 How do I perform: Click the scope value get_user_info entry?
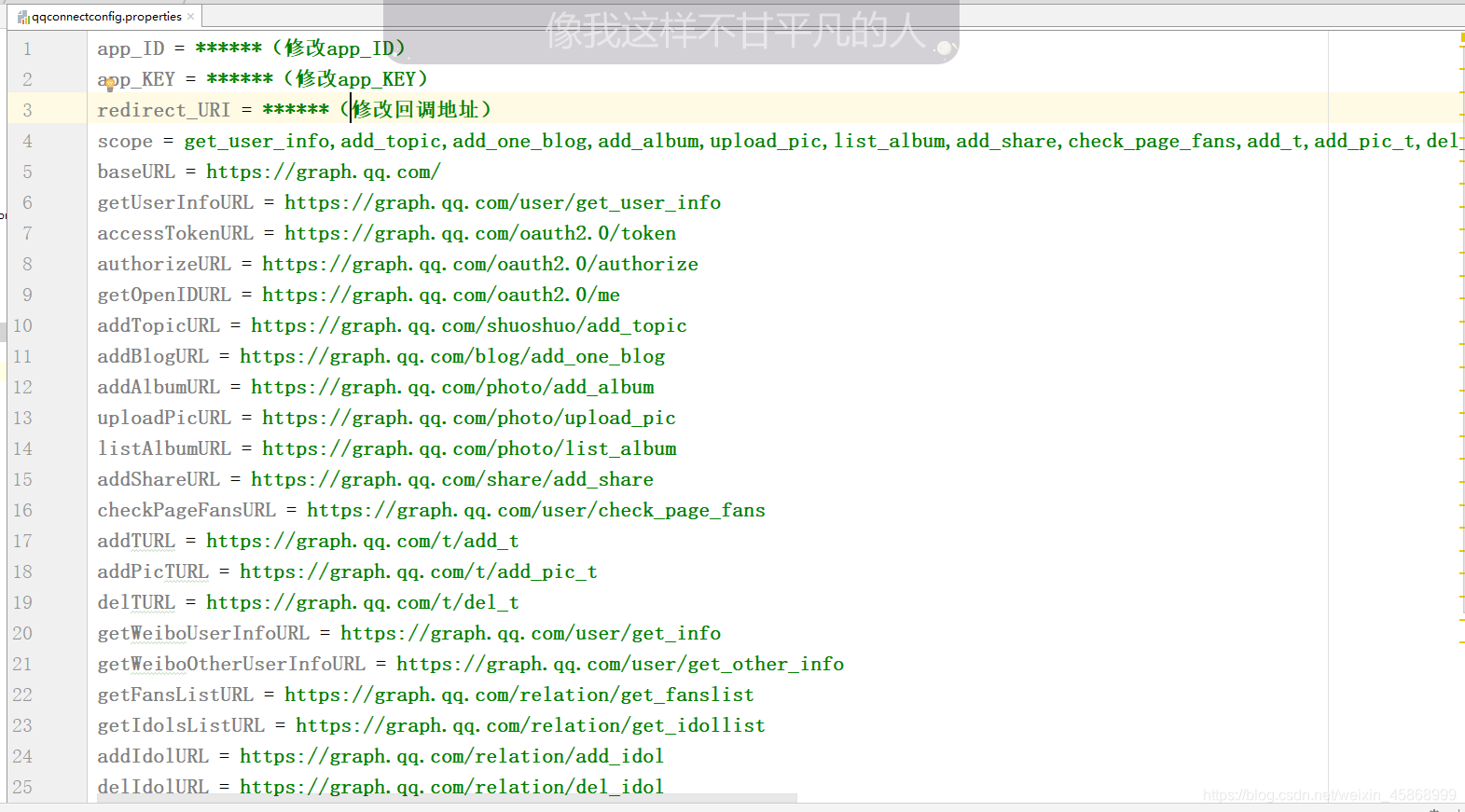coord(257,141)
